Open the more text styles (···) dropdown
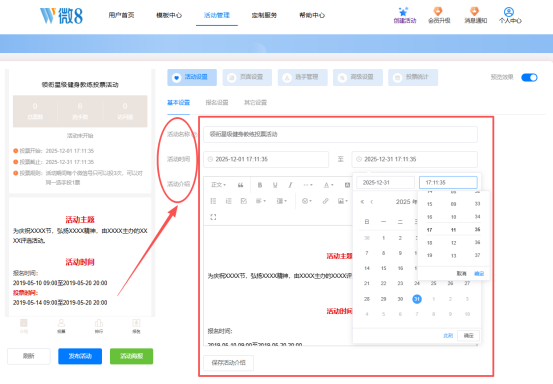 click(x=308, y=185)
